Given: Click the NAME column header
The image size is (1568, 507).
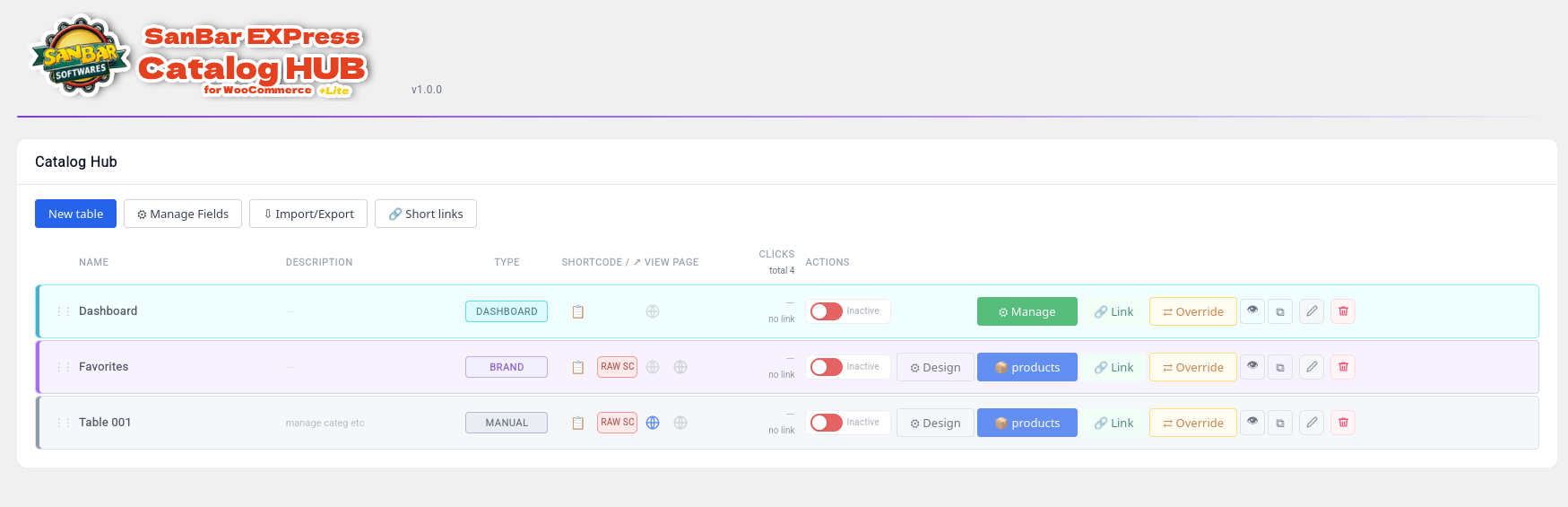Looking at the screenshot, I should (93, 262).
